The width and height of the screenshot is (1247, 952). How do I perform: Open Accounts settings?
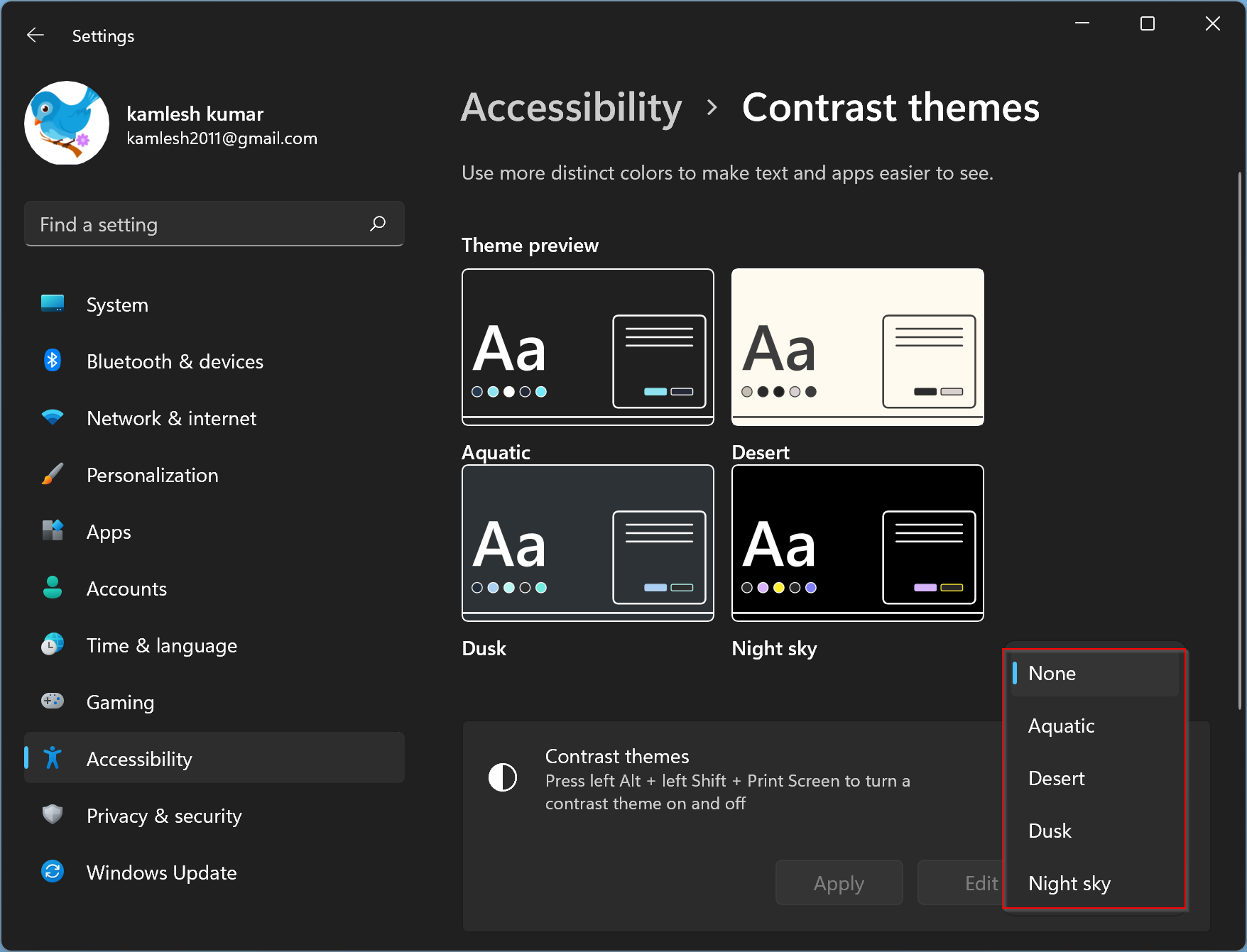click(x=214, y=589)
